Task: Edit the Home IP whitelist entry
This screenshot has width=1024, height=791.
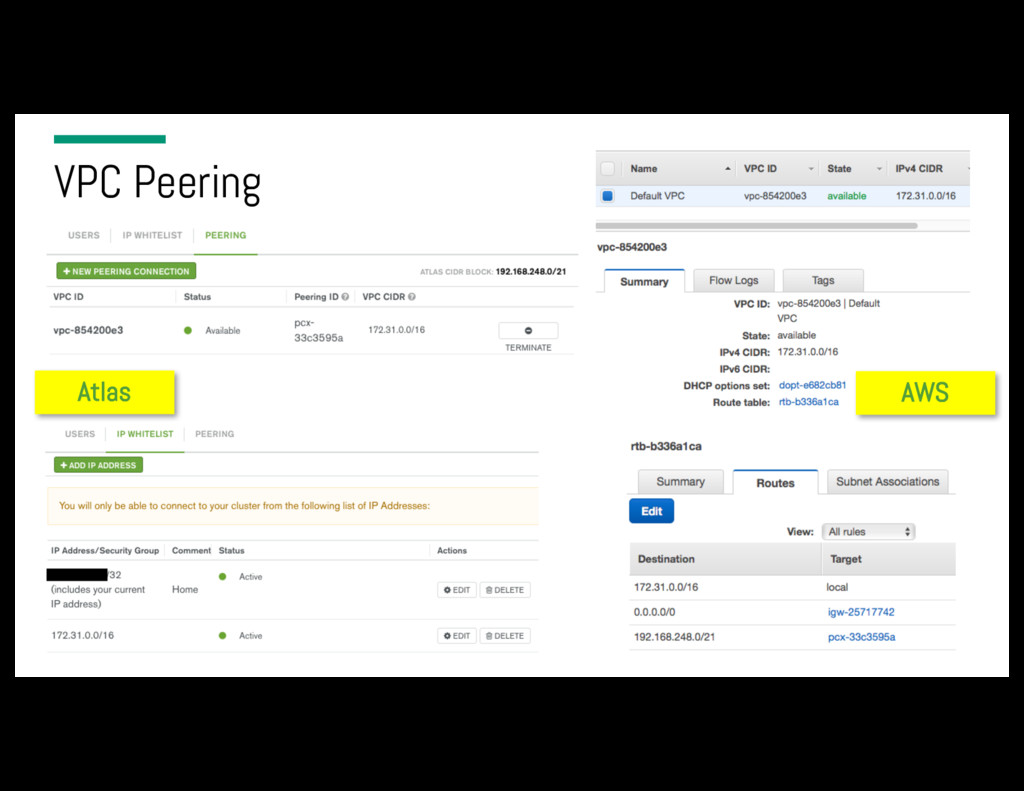Action: pyautogui.click(x=456, y=590)
